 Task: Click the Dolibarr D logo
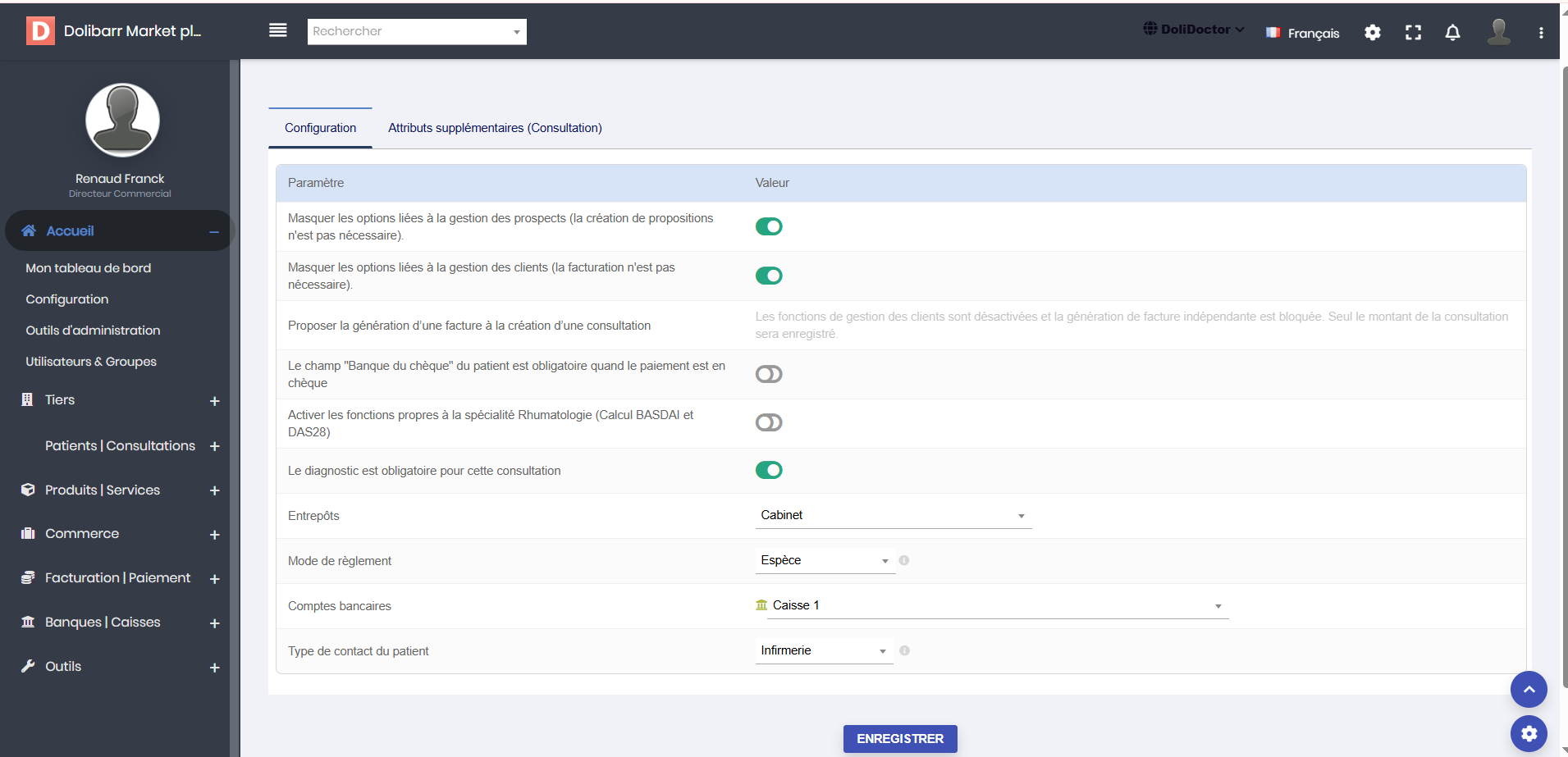click(x=40, y=31)
